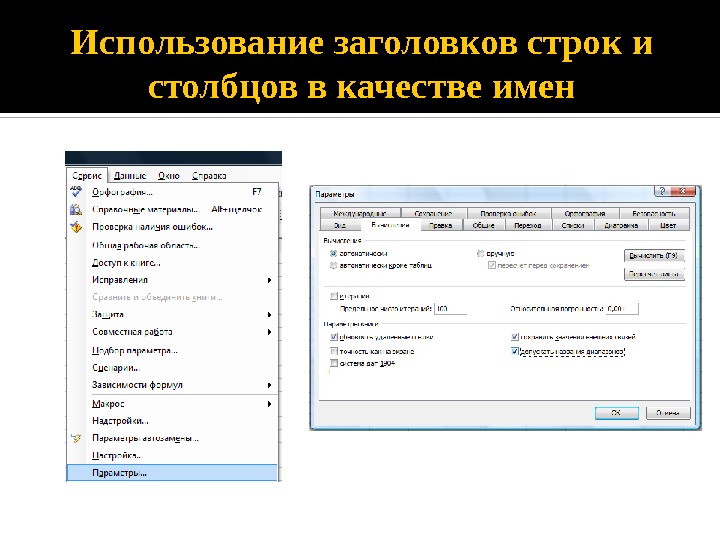Expand the Защита submenu arrow
This screenshot has height=540, width=720.
coord(270,315)
